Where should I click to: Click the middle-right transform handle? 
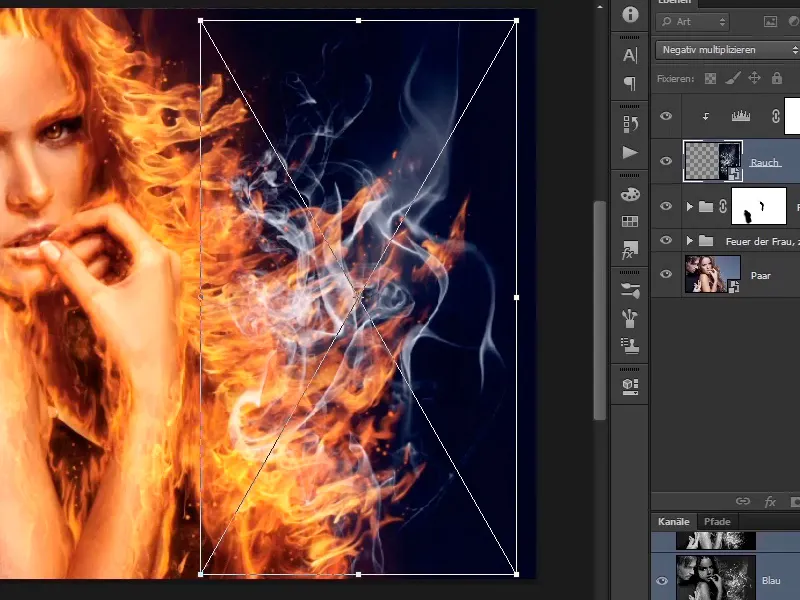516,297
